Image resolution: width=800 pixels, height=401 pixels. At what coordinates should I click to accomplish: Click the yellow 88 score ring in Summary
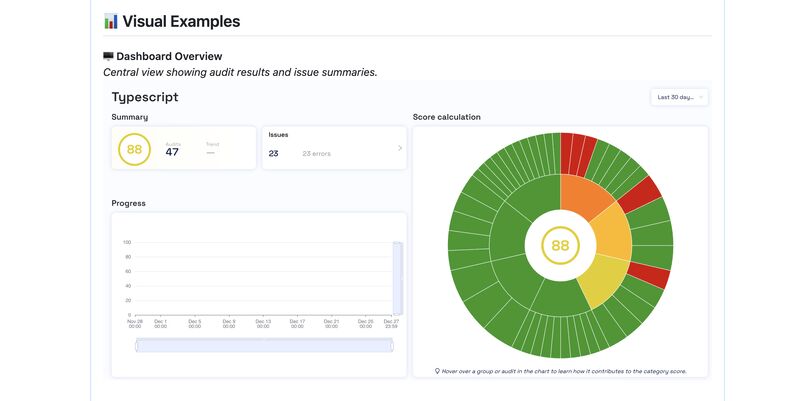tap(134, 149)
